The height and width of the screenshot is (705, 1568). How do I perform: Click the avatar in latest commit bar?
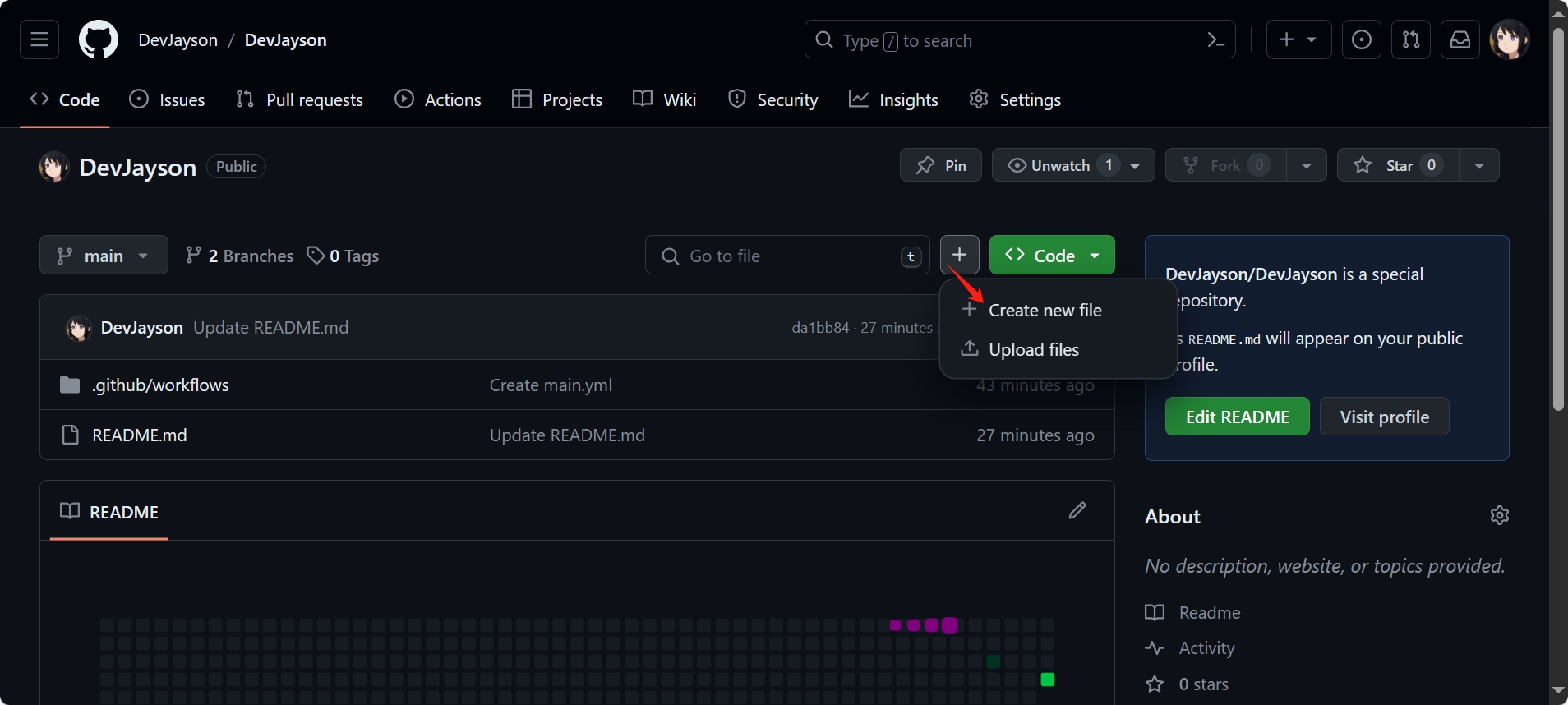(x=78, y=328)
